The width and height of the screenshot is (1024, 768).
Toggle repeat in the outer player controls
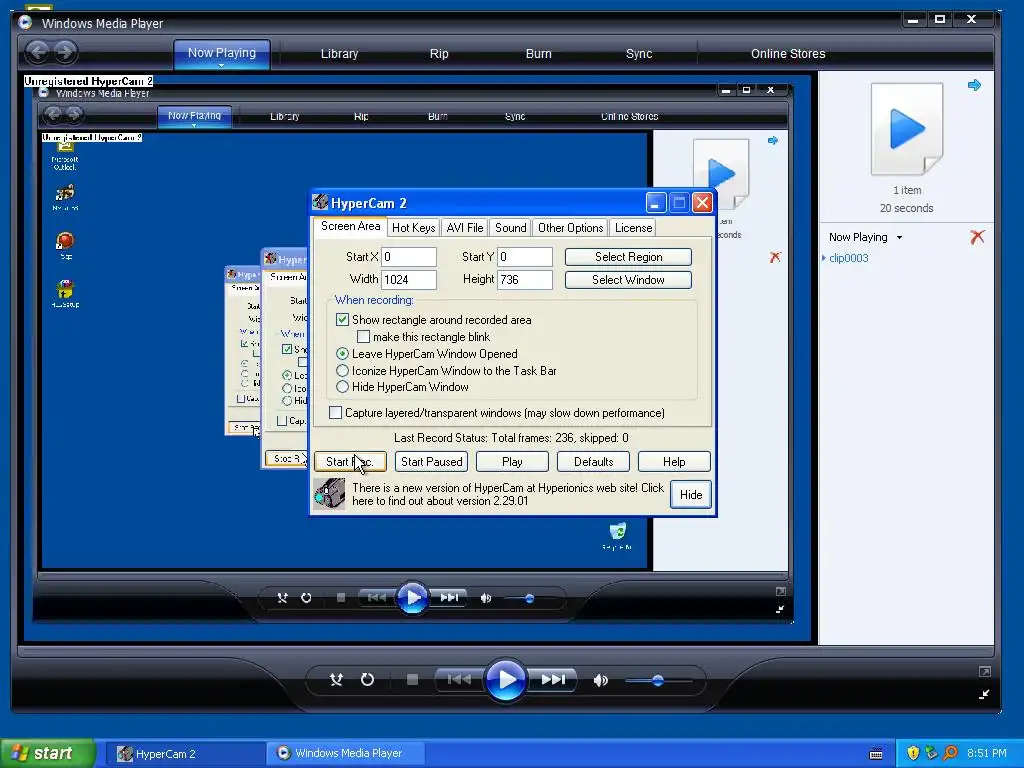coord(368,680)
